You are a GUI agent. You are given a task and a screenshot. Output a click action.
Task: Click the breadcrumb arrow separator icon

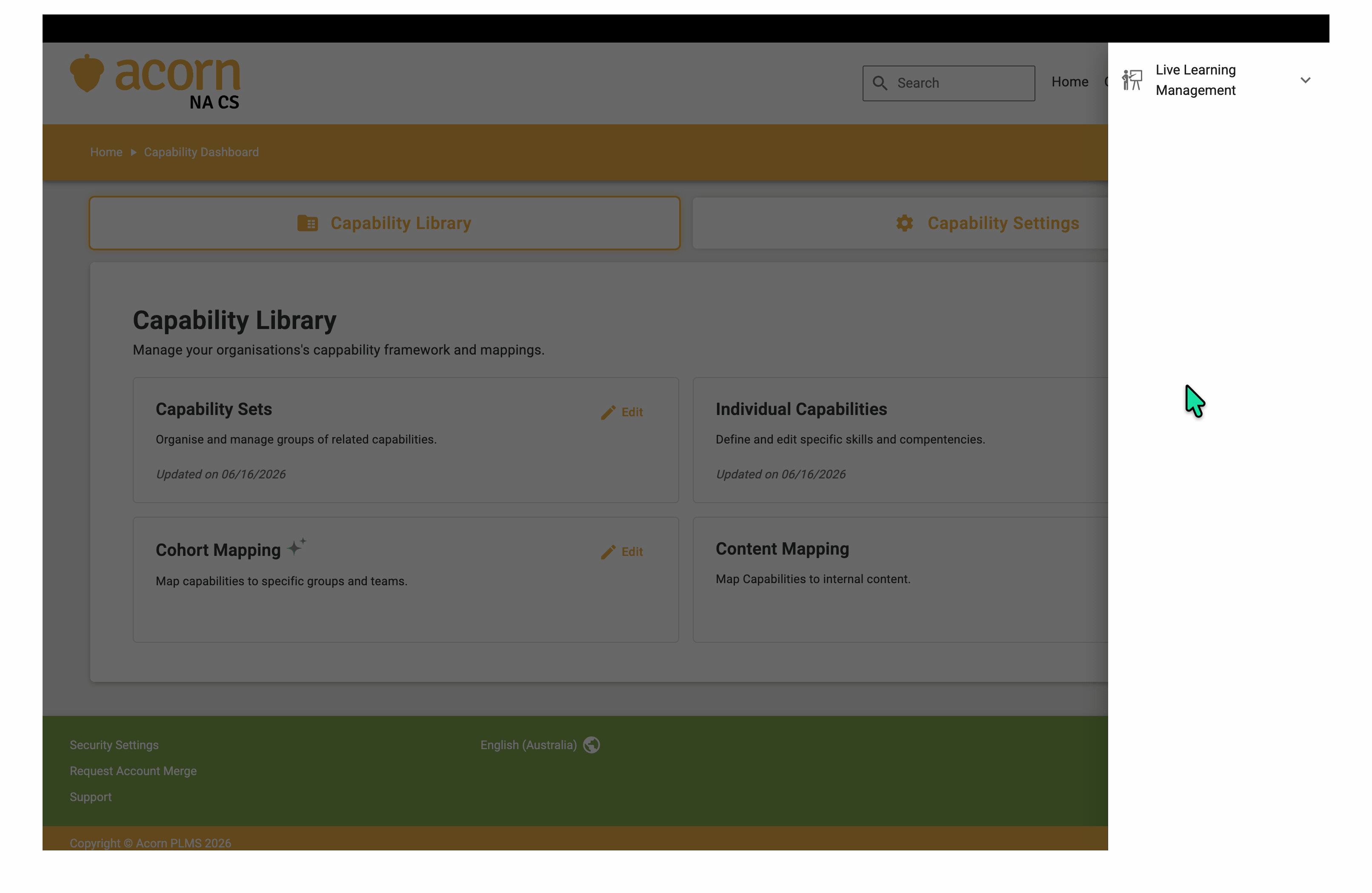[133, 152]
